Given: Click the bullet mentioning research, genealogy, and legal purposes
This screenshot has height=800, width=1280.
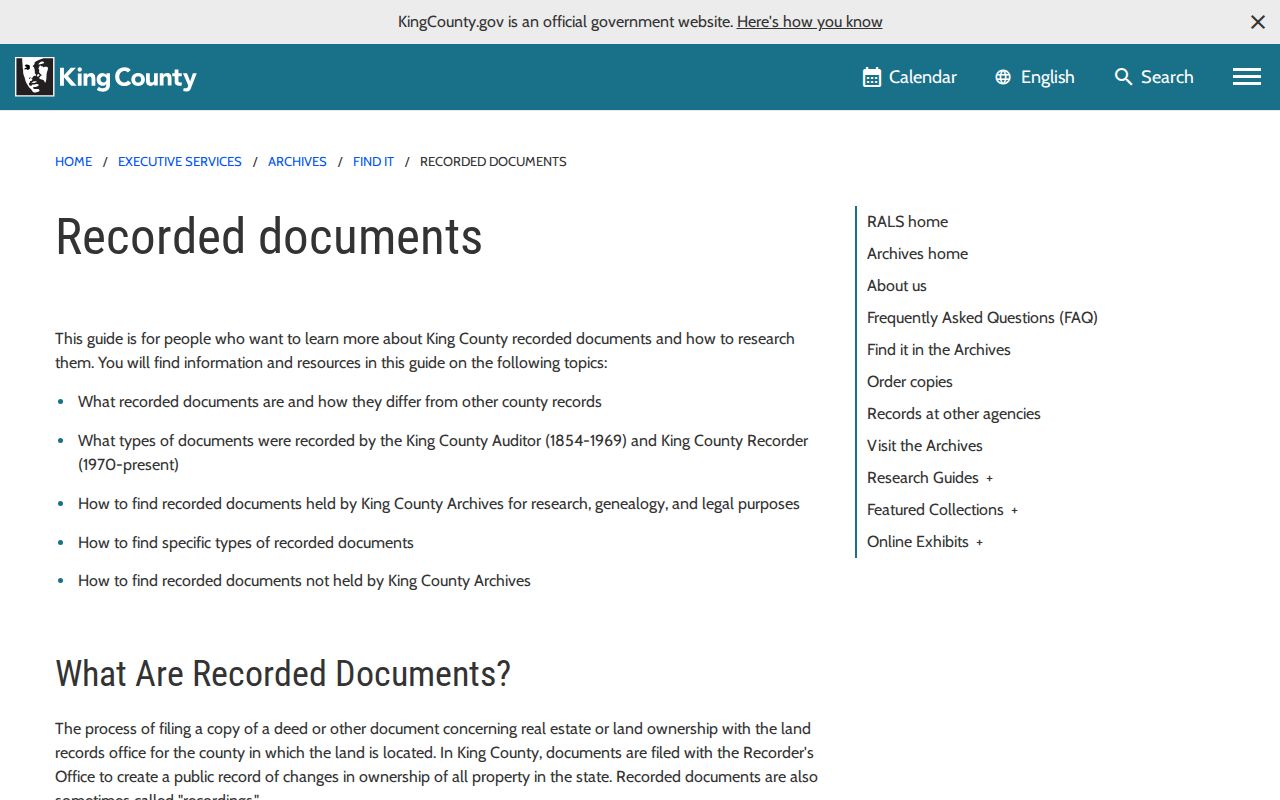Looking at the screenshot, I should [439, 504].
